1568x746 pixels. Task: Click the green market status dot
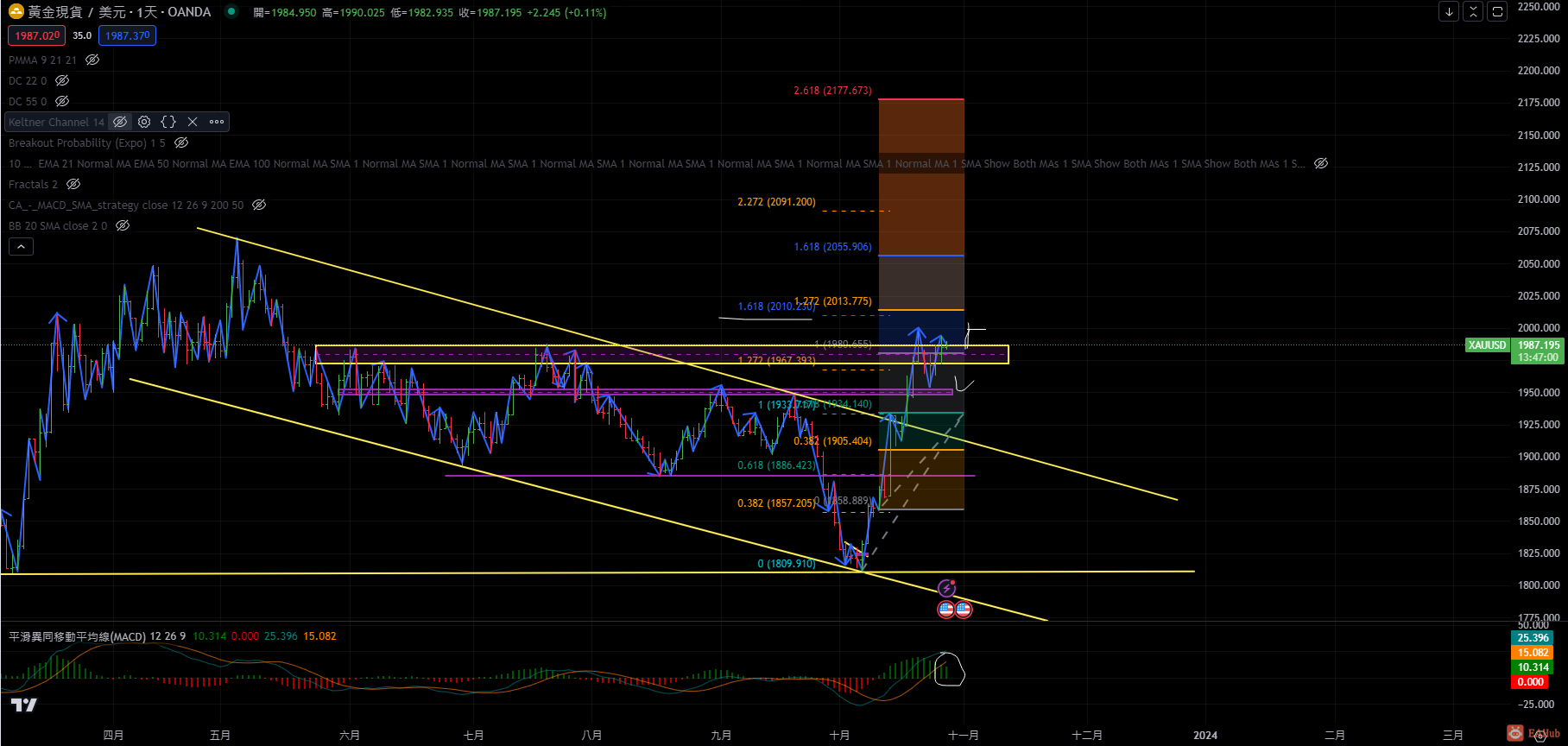click(x=231, y=12)
